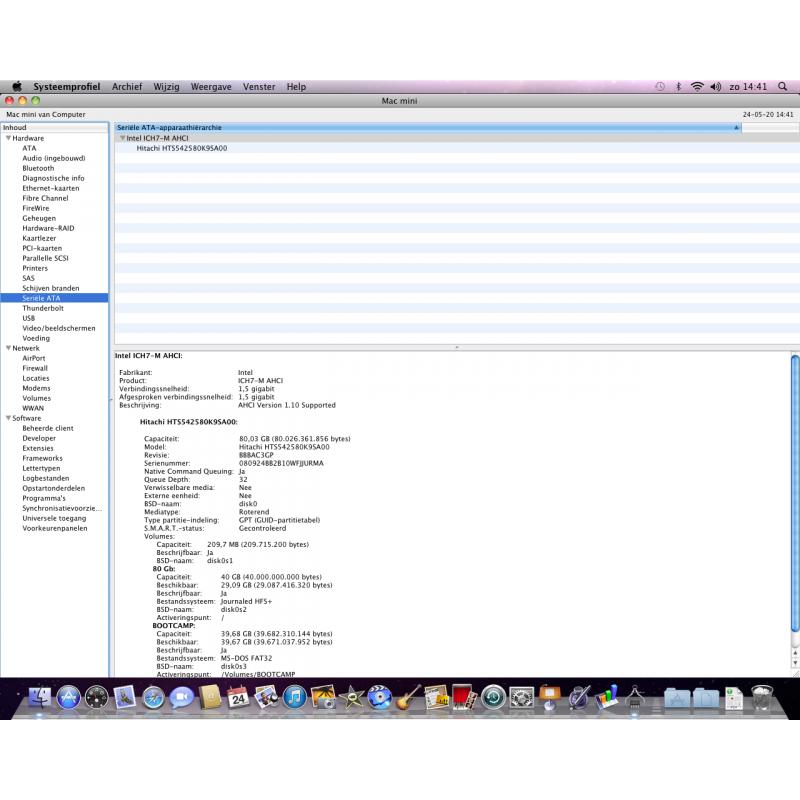The height and width of the screenshot is (800, 800).
Task: Select Extensies under Software
Action: (38, 448)
